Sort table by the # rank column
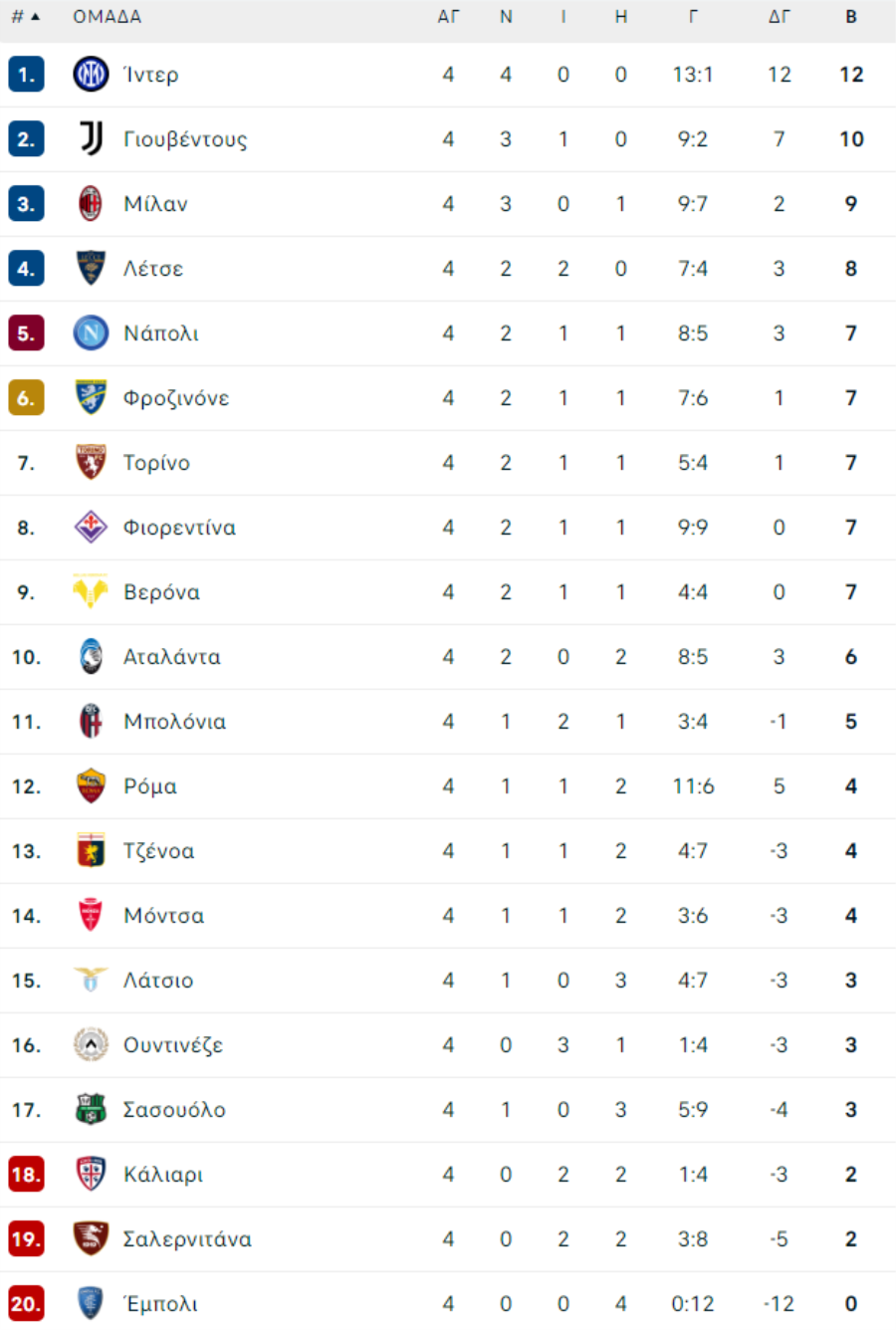 point(26,17)
